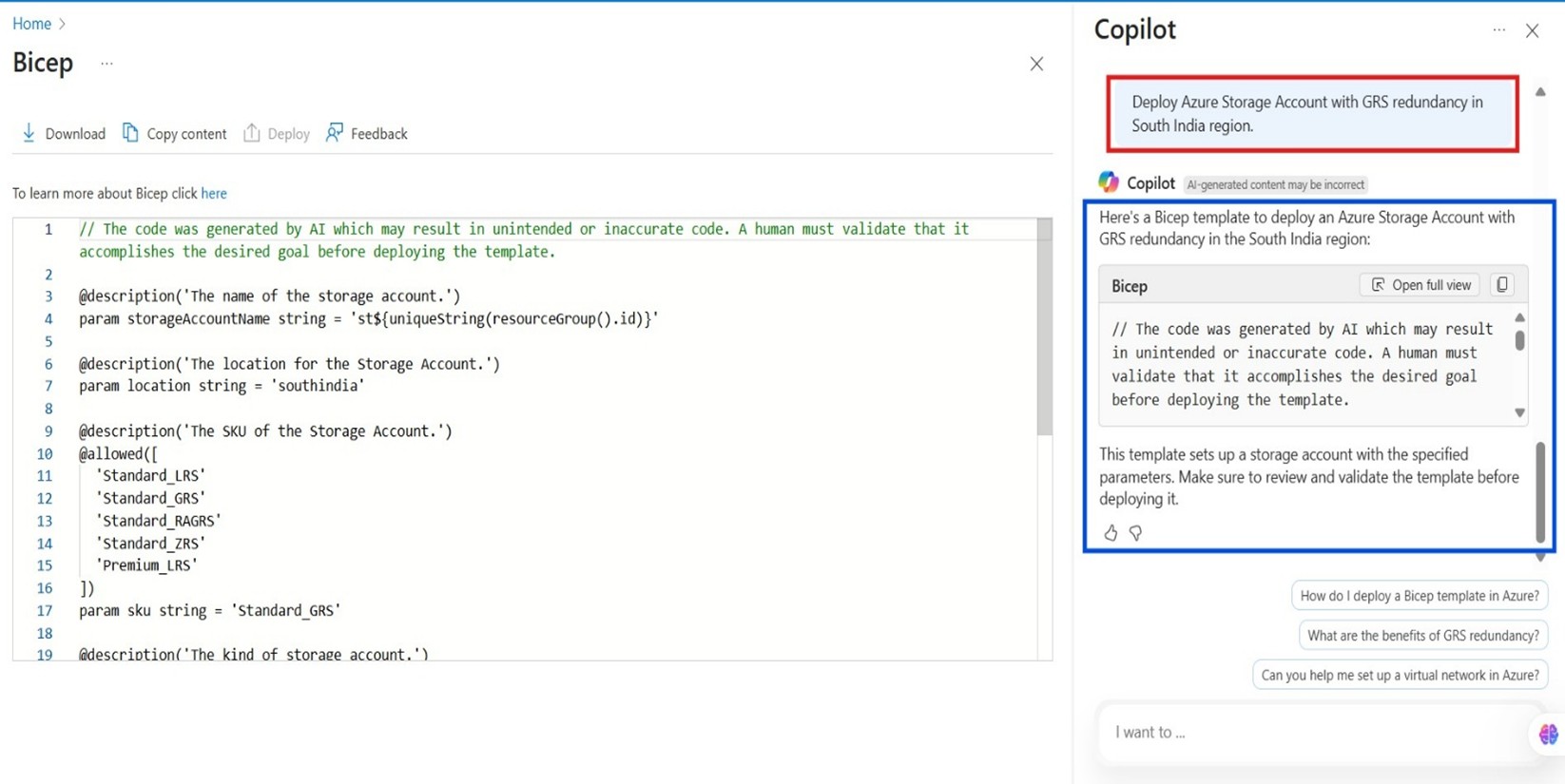Screen dimensions: 1565x784
Task: Click code line 17 param sku 'Standard_GRS'
Action: (x=209, y=610)
